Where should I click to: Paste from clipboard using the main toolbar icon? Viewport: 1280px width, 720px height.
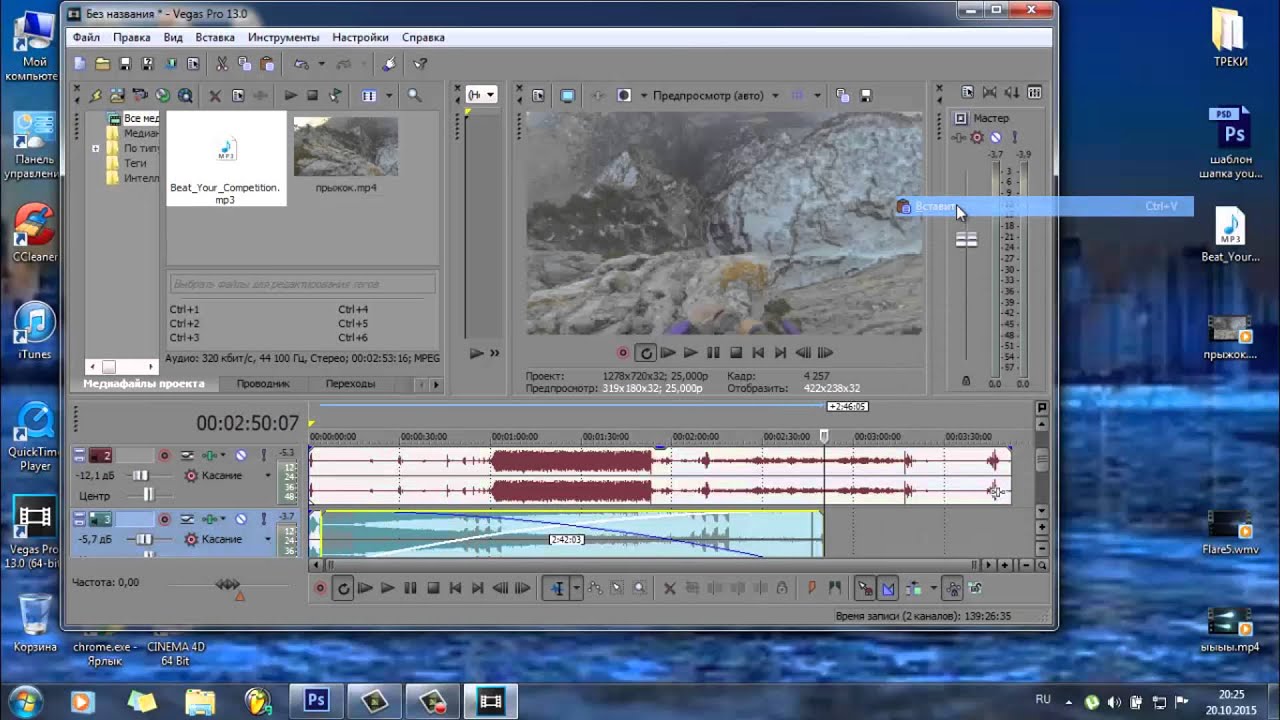pos(267,64)
